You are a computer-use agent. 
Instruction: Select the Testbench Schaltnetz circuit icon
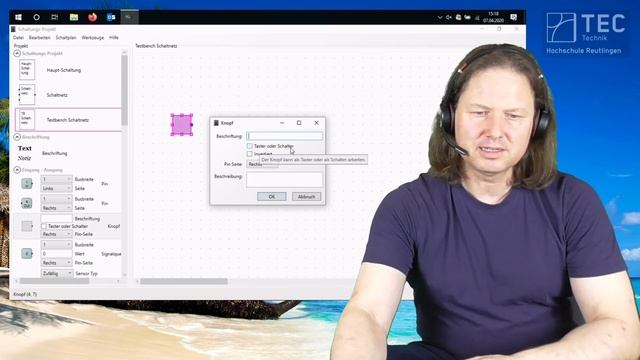click(x=27, y=120)
